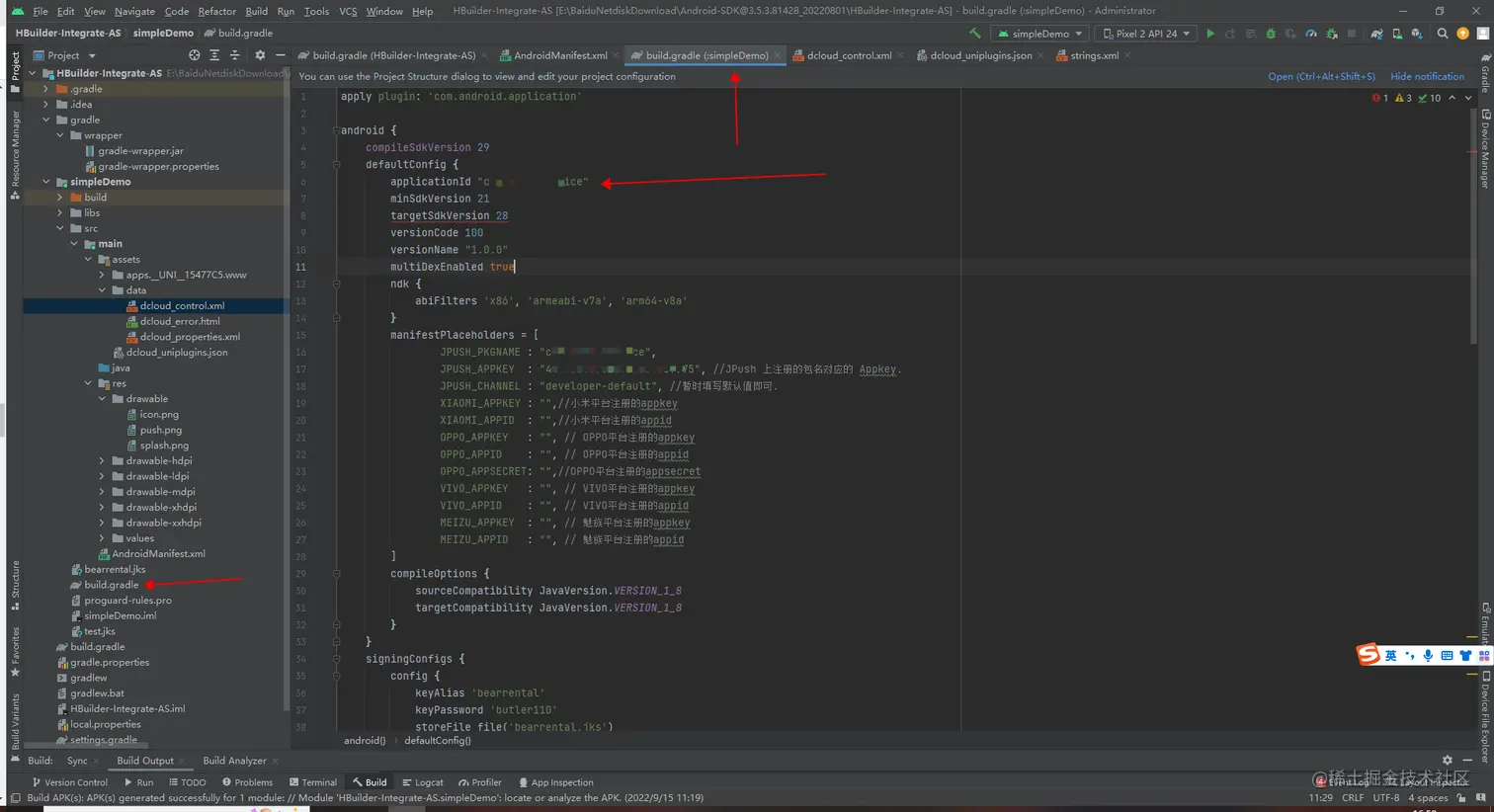Expand the libs folder
The width and height of the screenshot is (1494, 812).
tap(60, 213)
